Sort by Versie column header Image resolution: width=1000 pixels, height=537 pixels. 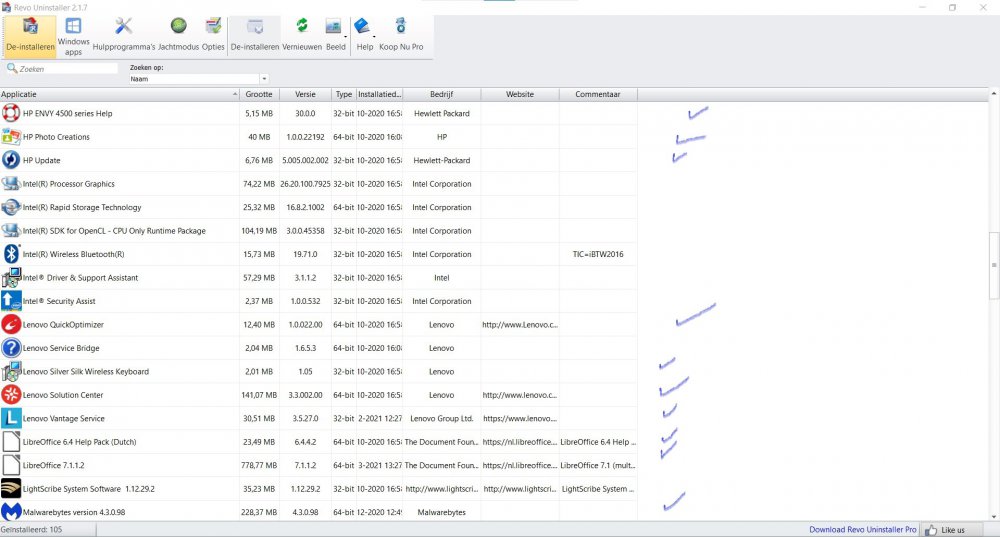click(x=305, y=94)
